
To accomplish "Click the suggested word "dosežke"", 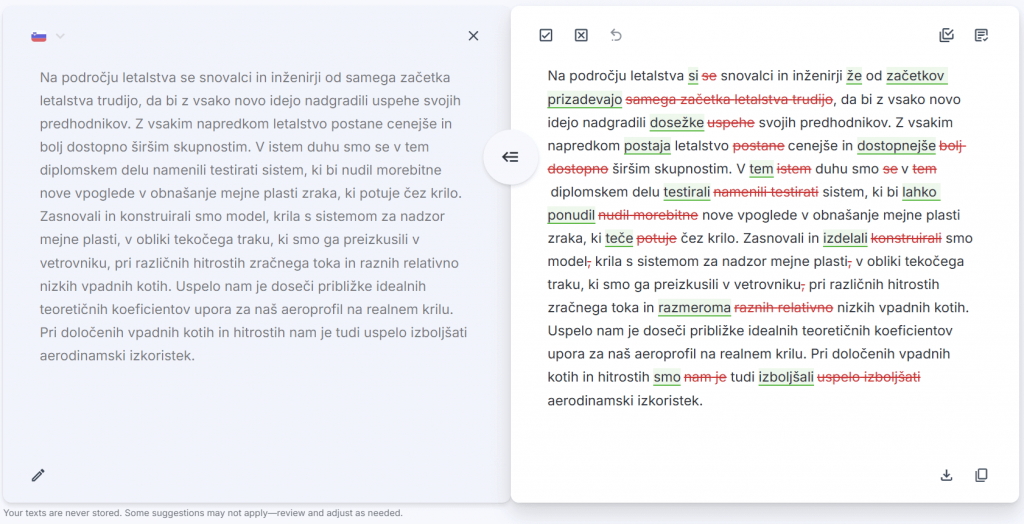I will pyautogui.click(x=676, y=123).
